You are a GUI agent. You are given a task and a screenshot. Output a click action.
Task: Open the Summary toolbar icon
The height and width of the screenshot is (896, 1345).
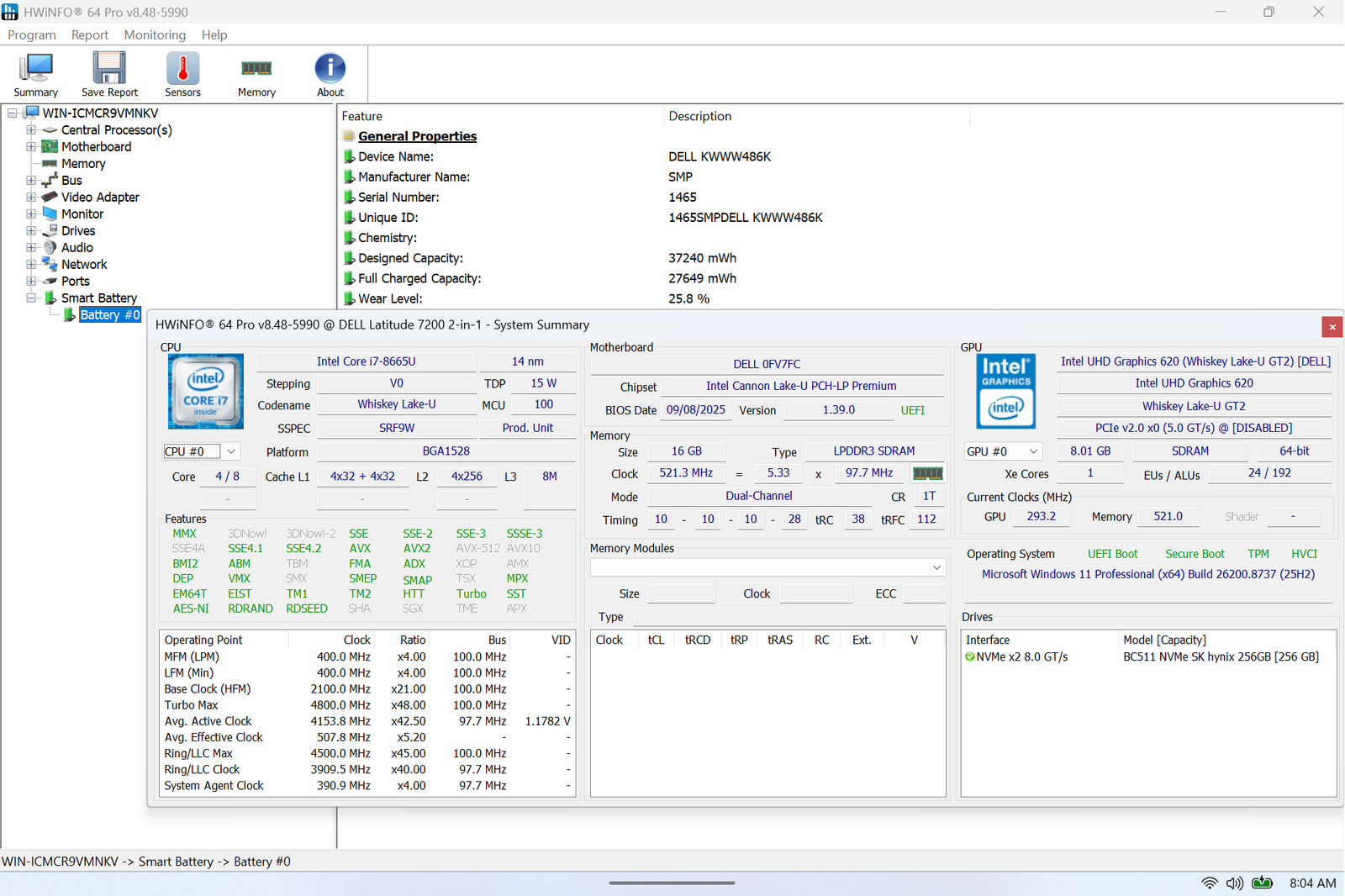(35, 75)
